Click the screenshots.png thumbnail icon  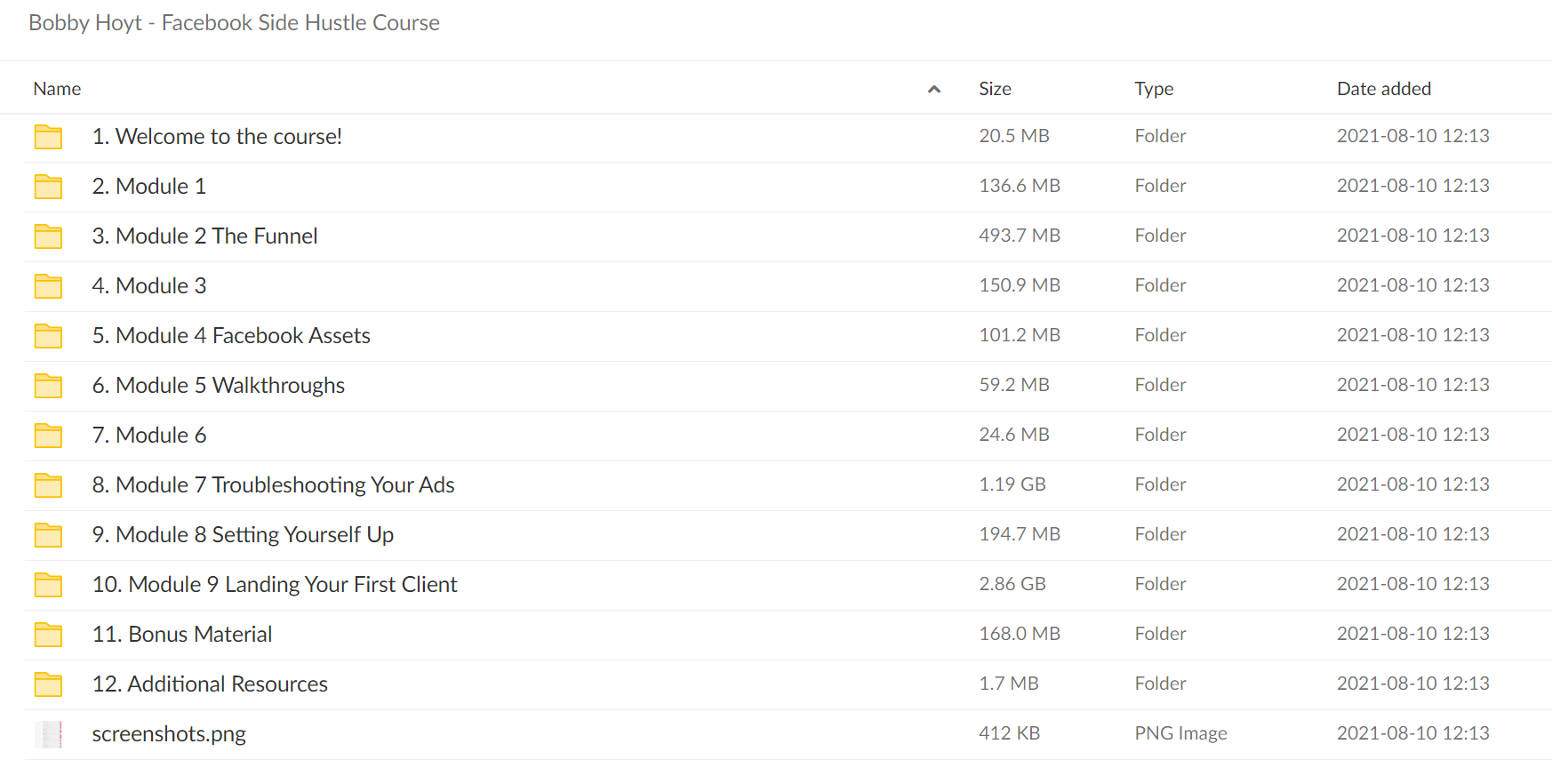49,734
